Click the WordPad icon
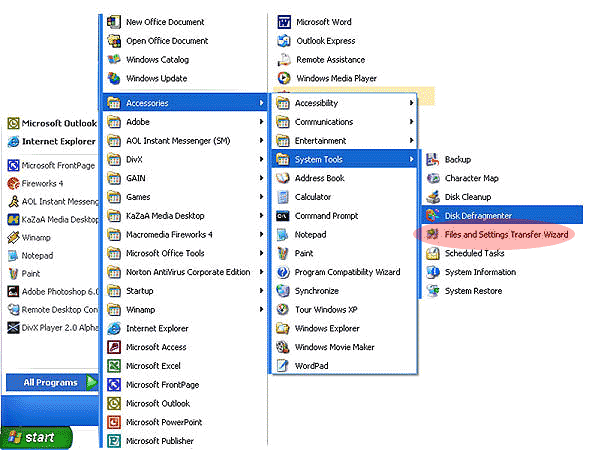 tap(282, 365)
